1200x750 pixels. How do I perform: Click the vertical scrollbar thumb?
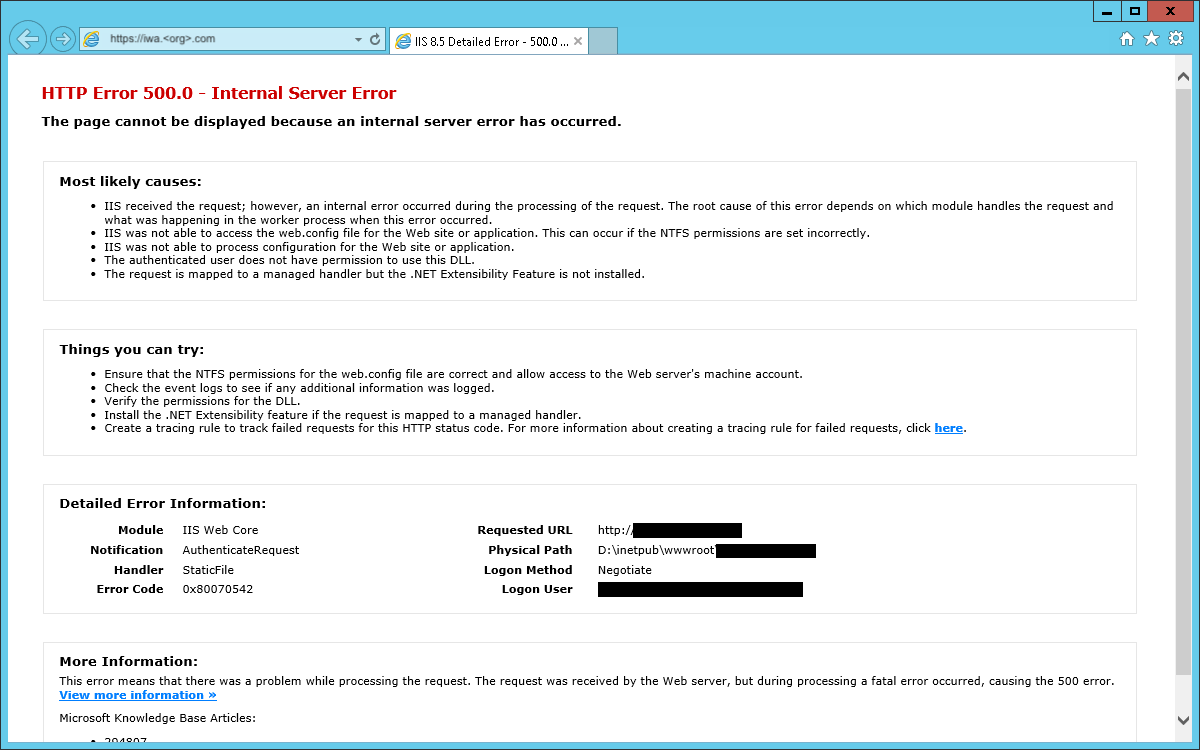(1183, 380)
